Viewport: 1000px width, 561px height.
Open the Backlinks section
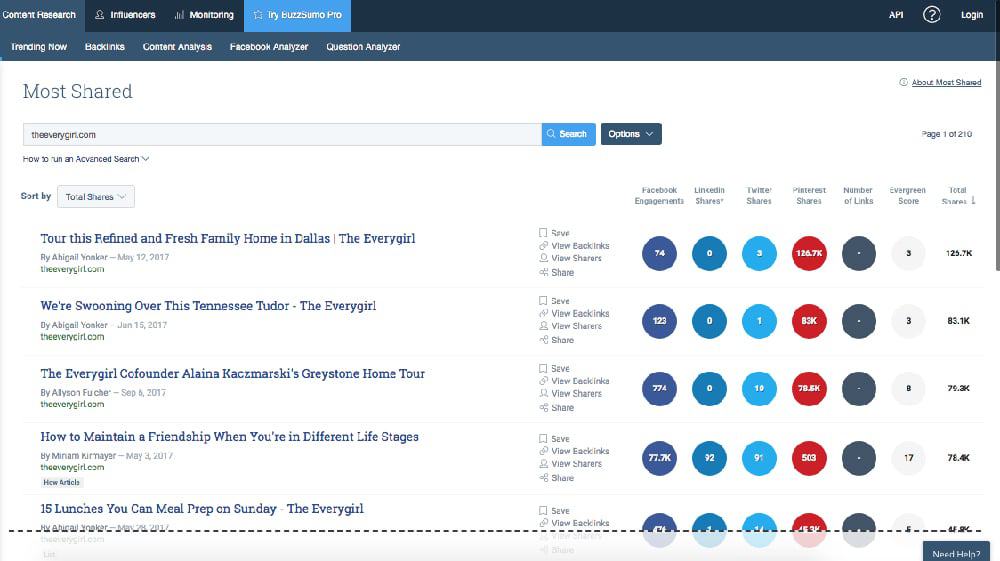[x=105, y=47]
